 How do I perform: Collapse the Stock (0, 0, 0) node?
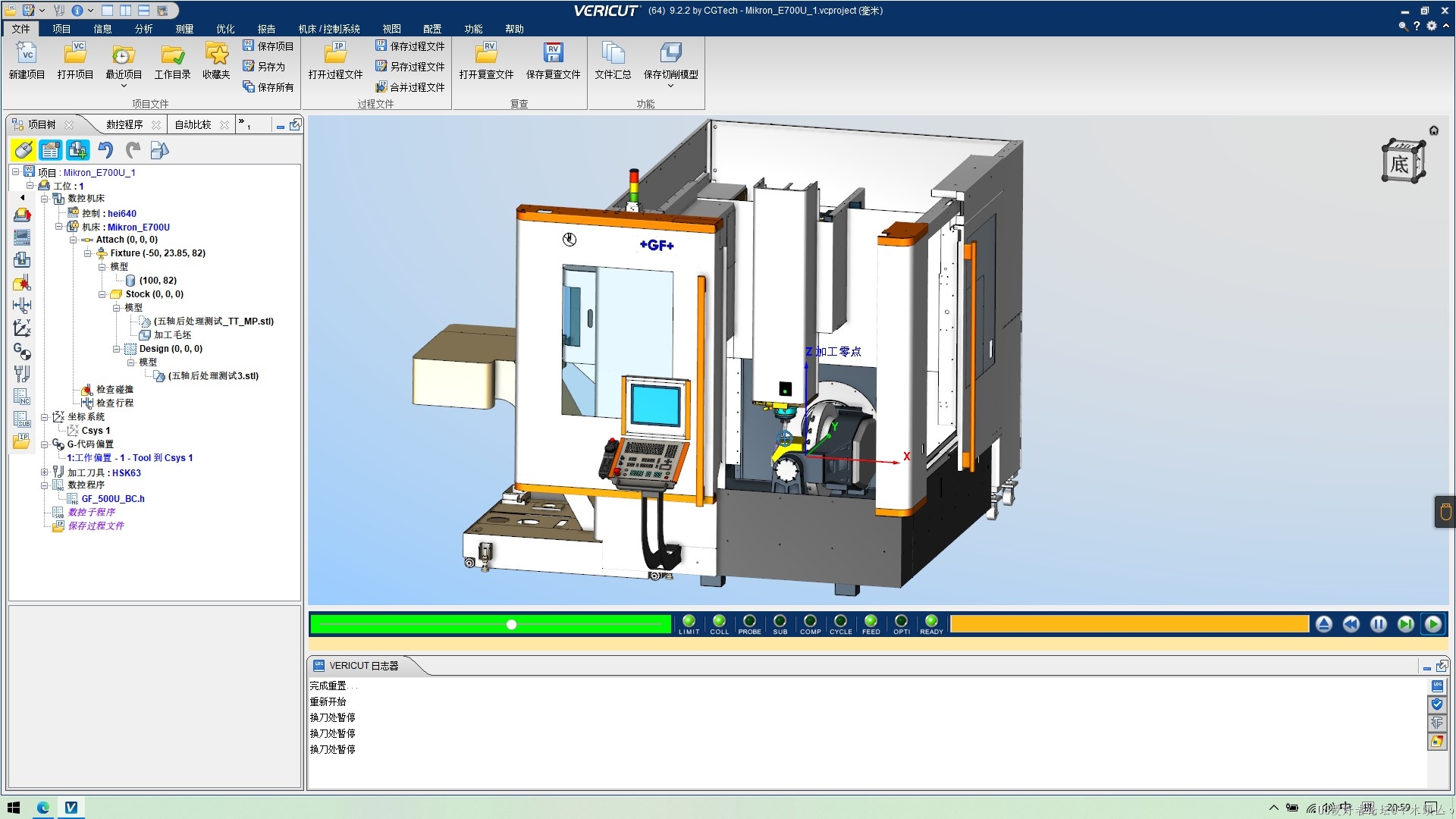coord(102,294)
